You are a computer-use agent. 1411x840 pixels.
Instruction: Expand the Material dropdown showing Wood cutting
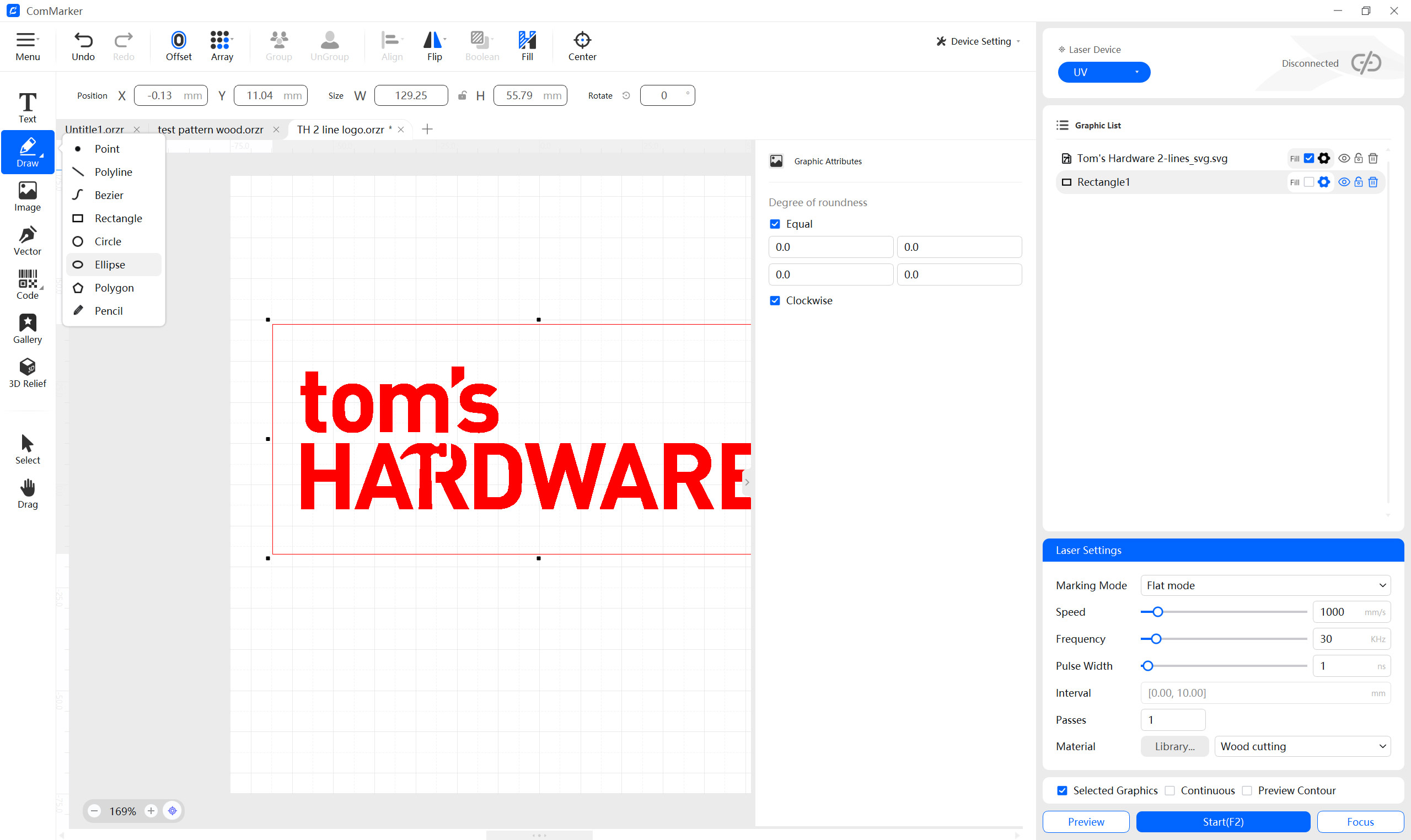tap(1302, 746)
